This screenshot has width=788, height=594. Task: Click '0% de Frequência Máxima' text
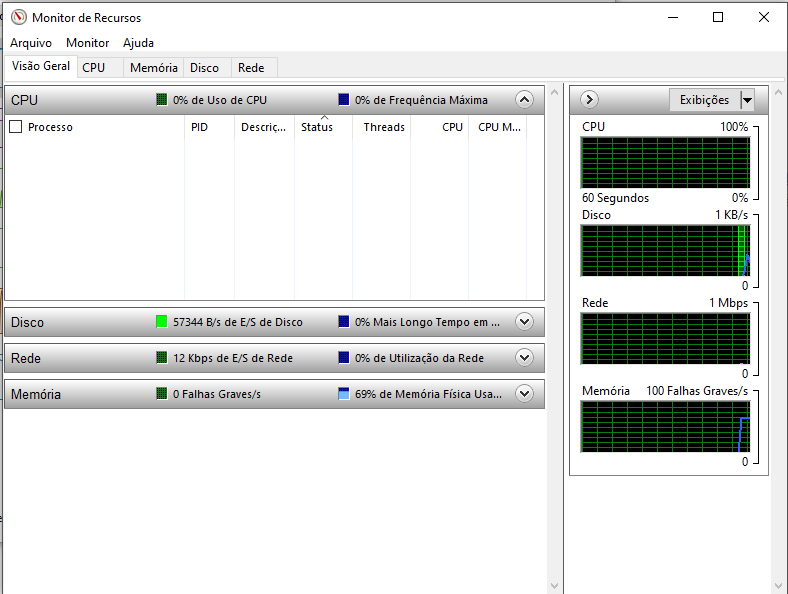(421, 100)
